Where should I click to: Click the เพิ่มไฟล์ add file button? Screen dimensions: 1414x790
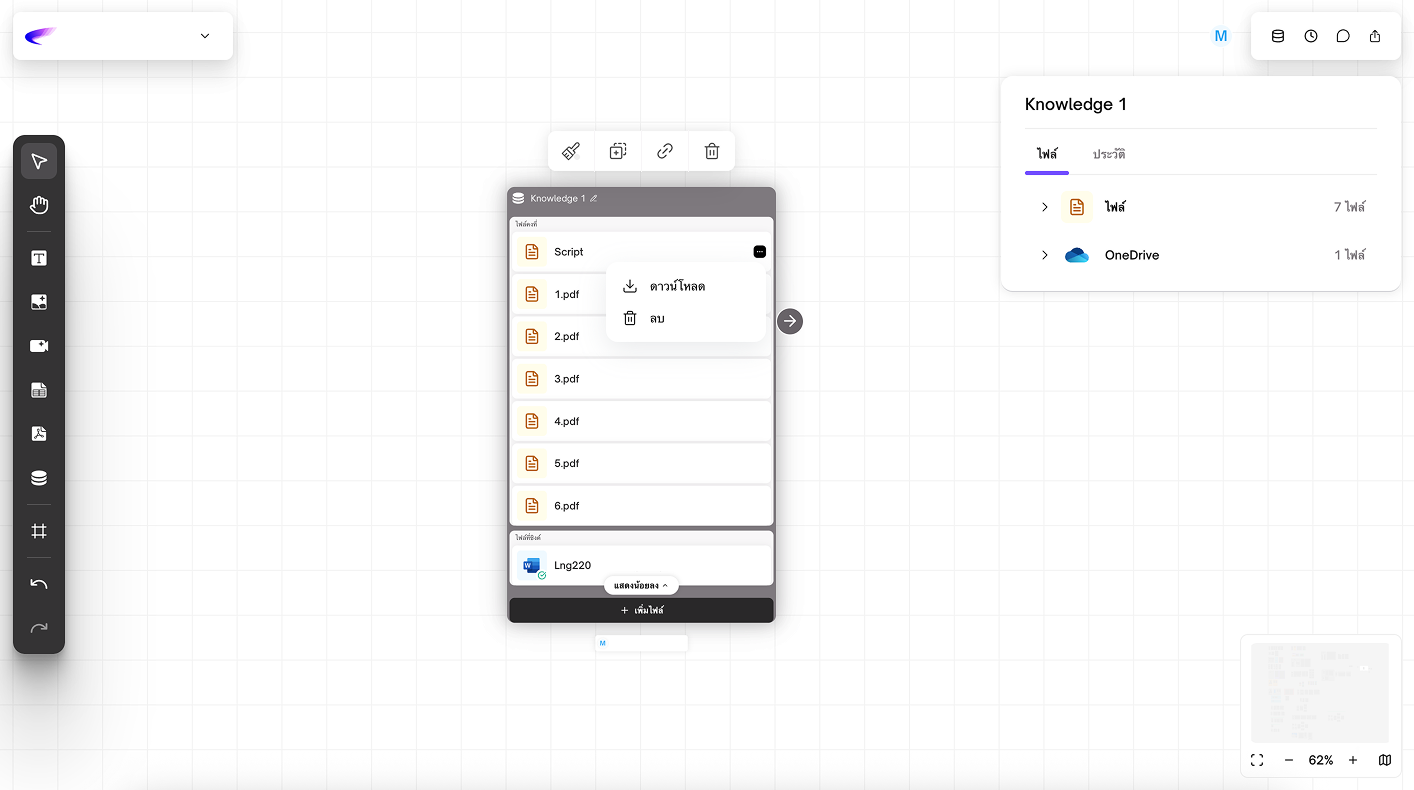641,610
